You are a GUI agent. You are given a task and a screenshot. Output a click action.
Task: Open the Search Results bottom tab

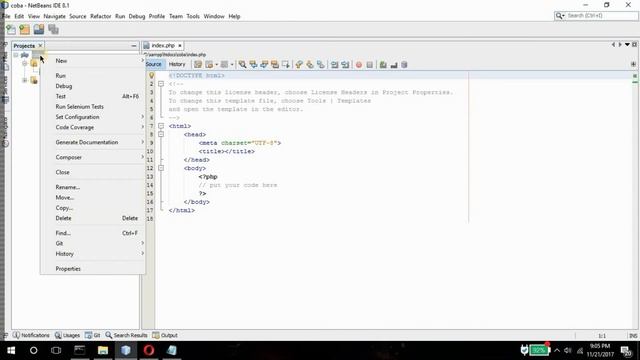127,335
